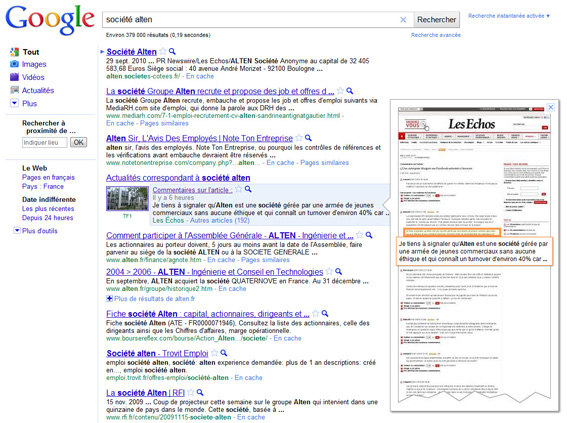
Task: Click the TF1 news thumbnail image
Action: coord(127,198)
